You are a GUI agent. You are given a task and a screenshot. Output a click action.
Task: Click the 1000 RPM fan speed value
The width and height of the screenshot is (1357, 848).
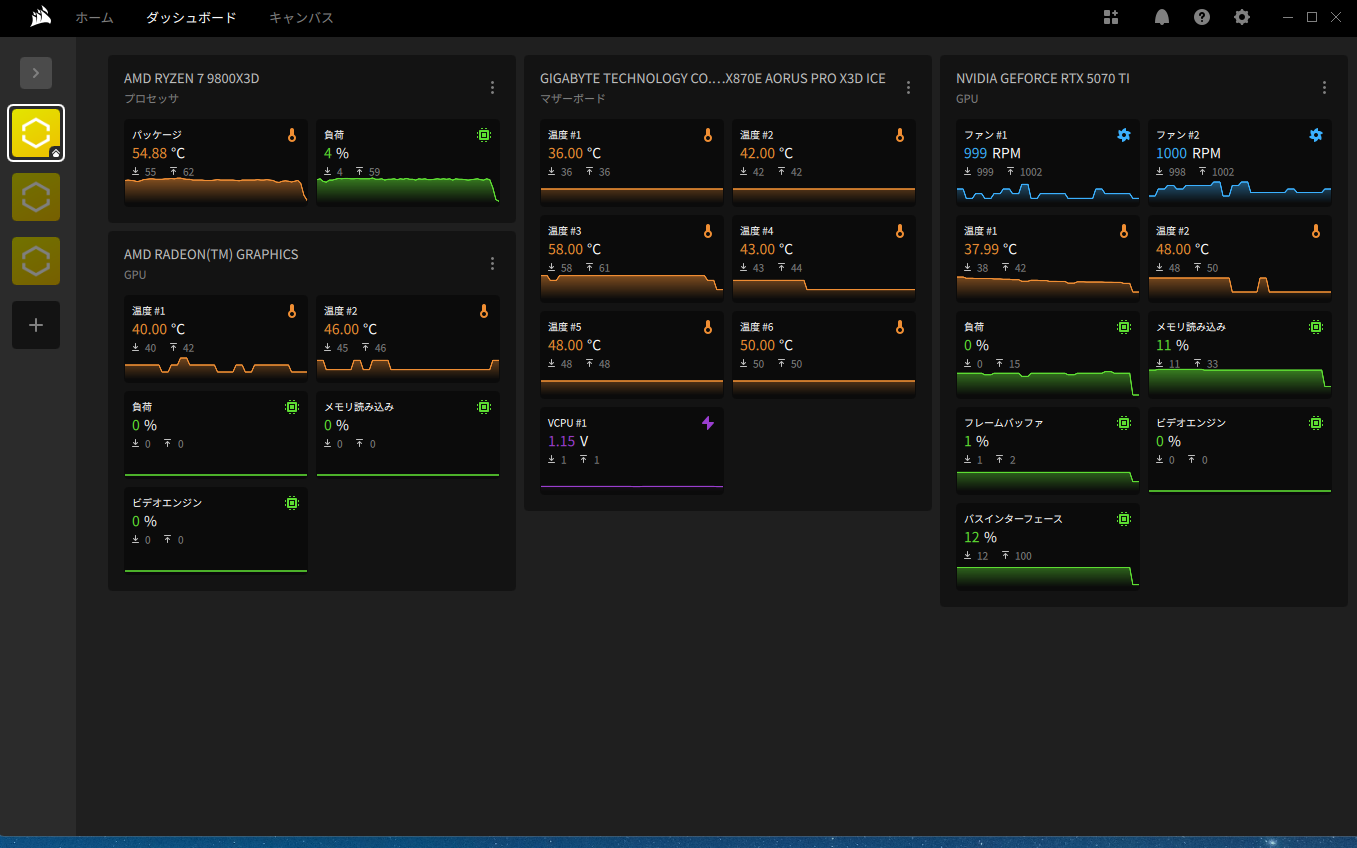pyautogui.click(x=1188, y=154)
